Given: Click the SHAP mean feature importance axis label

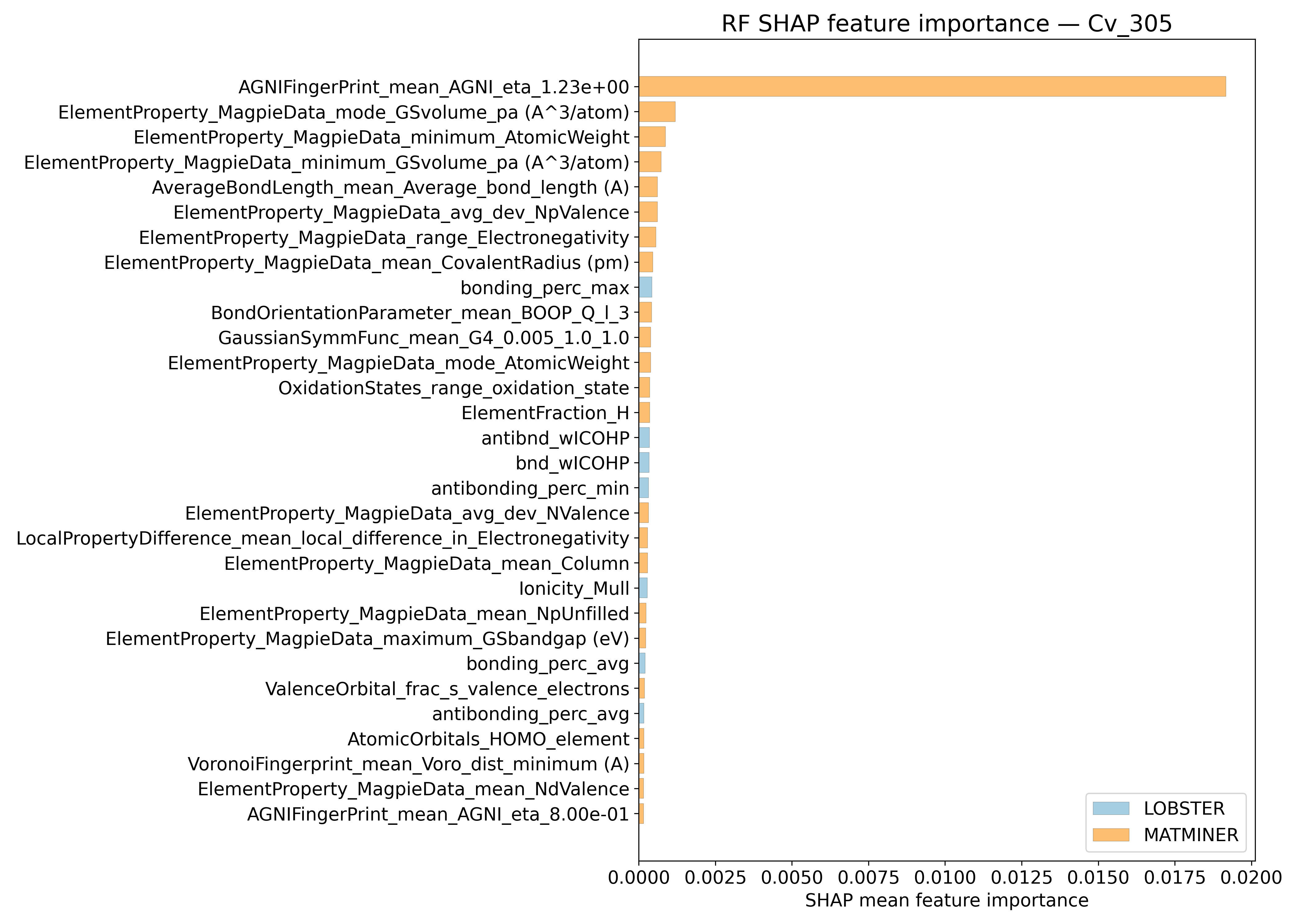Looking at the screenshot, I should point(946,900).
